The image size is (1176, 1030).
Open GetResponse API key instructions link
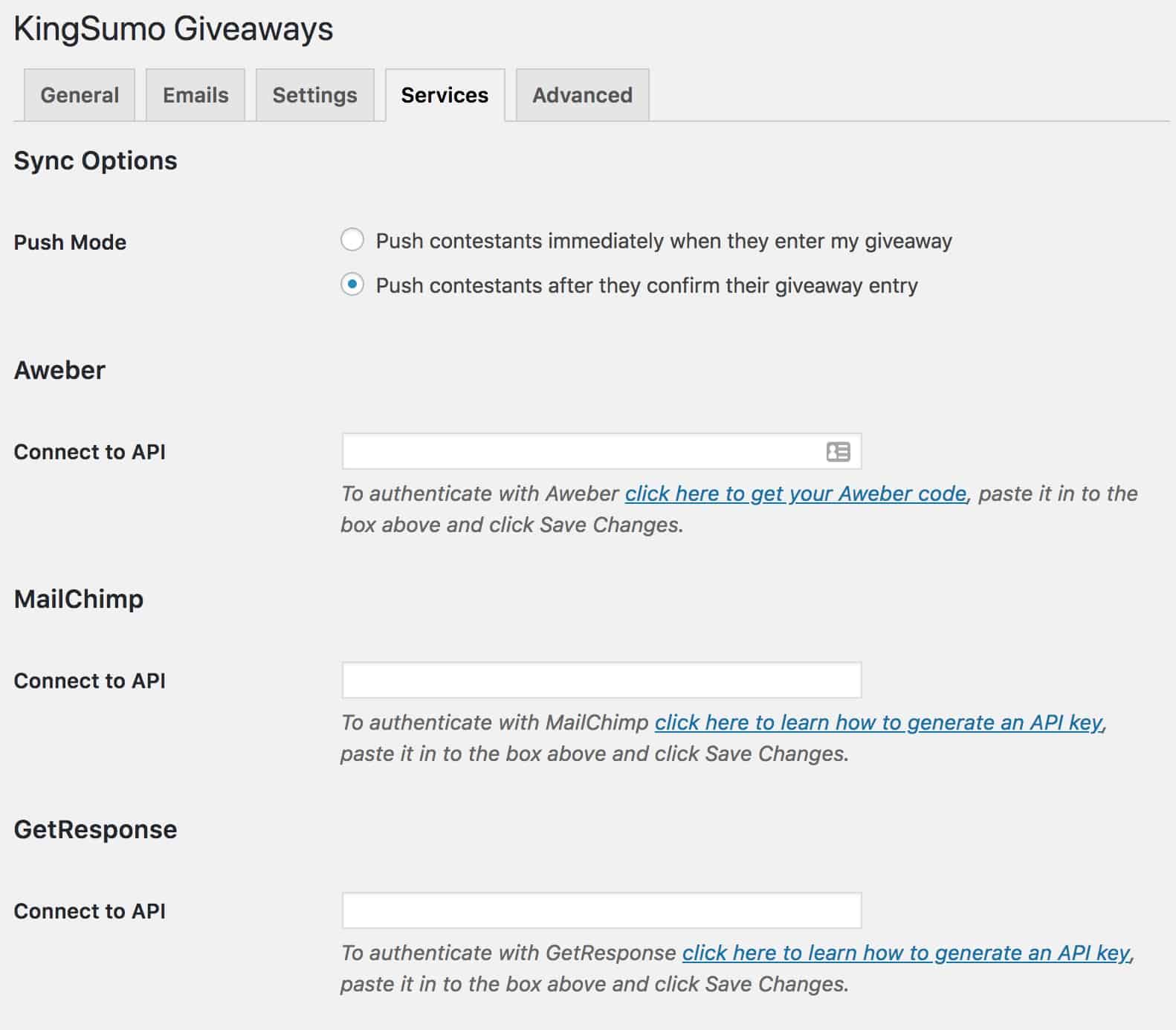[908, 953]
